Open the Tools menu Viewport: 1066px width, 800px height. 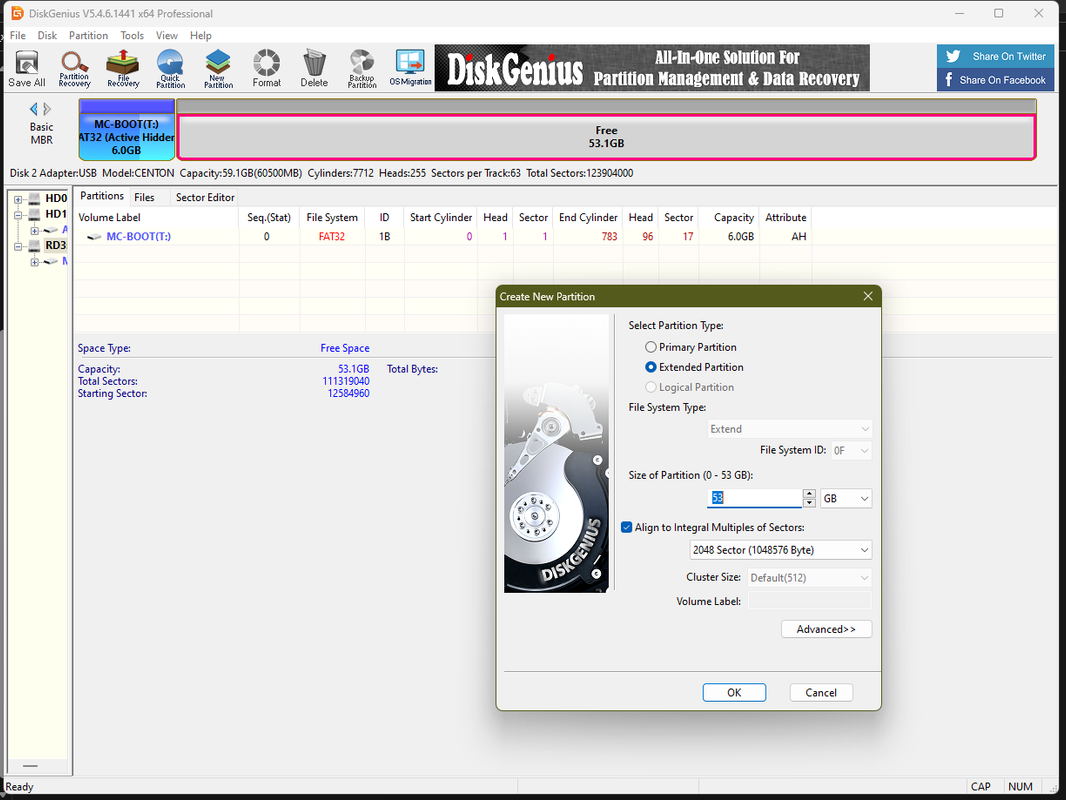point(132,35)
